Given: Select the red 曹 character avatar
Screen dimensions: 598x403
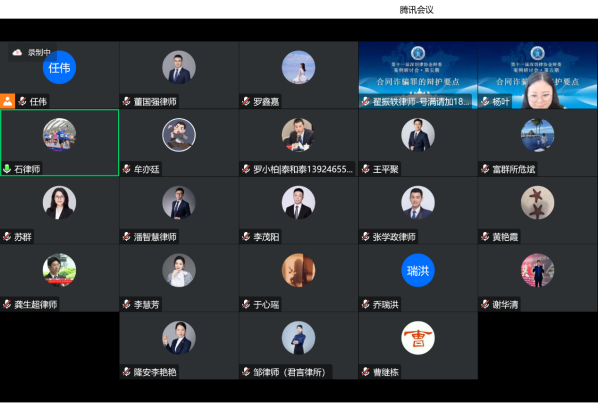Looking at the screenshot, I should pos(418,338).
